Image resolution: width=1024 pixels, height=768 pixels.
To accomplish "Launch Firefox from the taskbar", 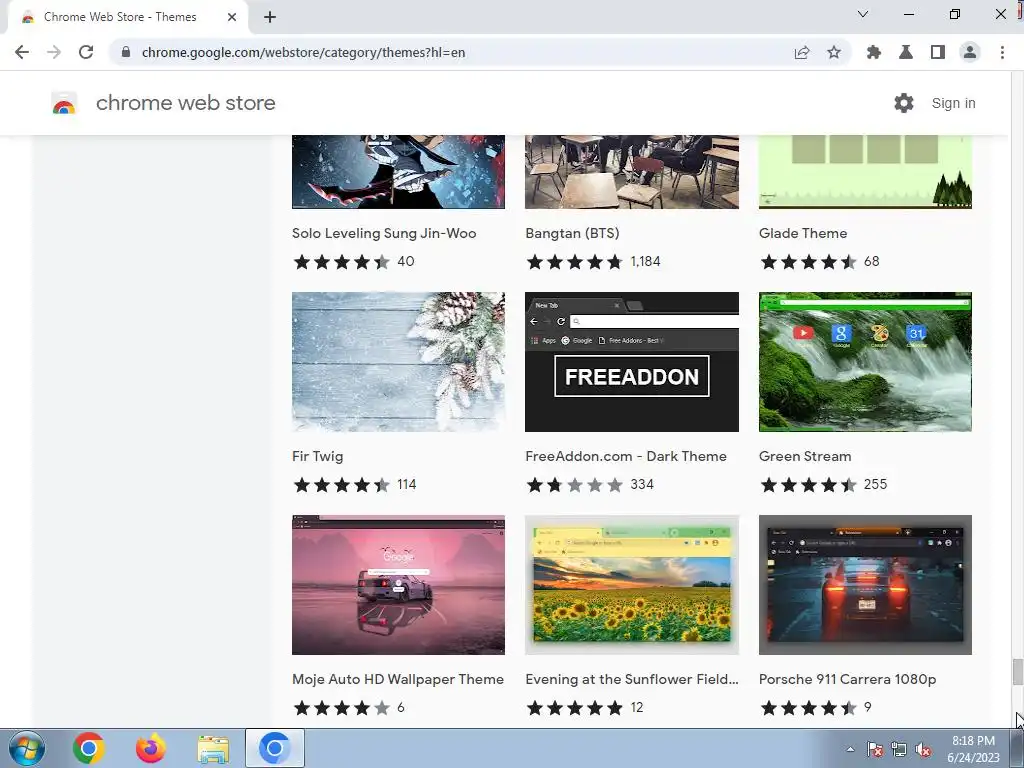I will point(151,748).
